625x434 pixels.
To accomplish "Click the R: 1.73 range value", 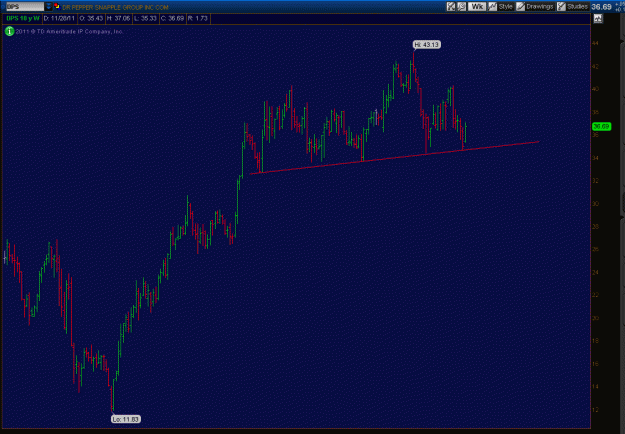I will coord(198,18).
